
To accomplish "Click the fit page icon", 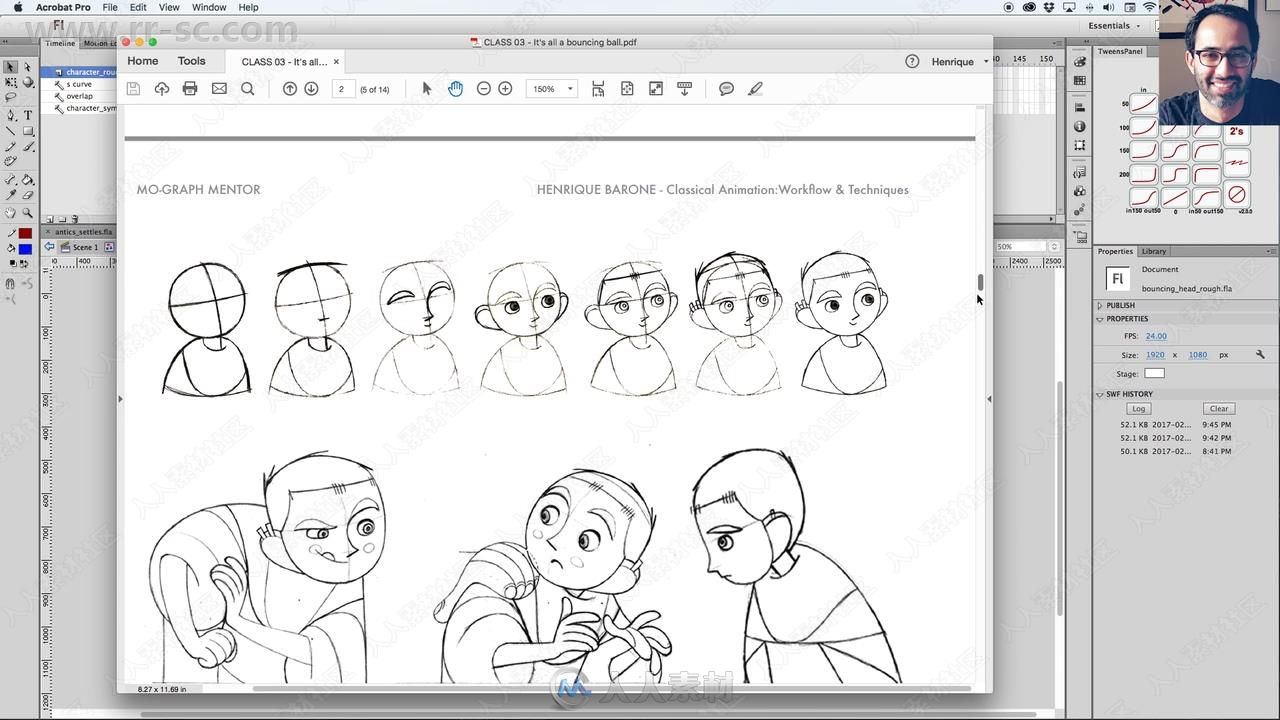I will pyautogui.click(x=627, y=89).
